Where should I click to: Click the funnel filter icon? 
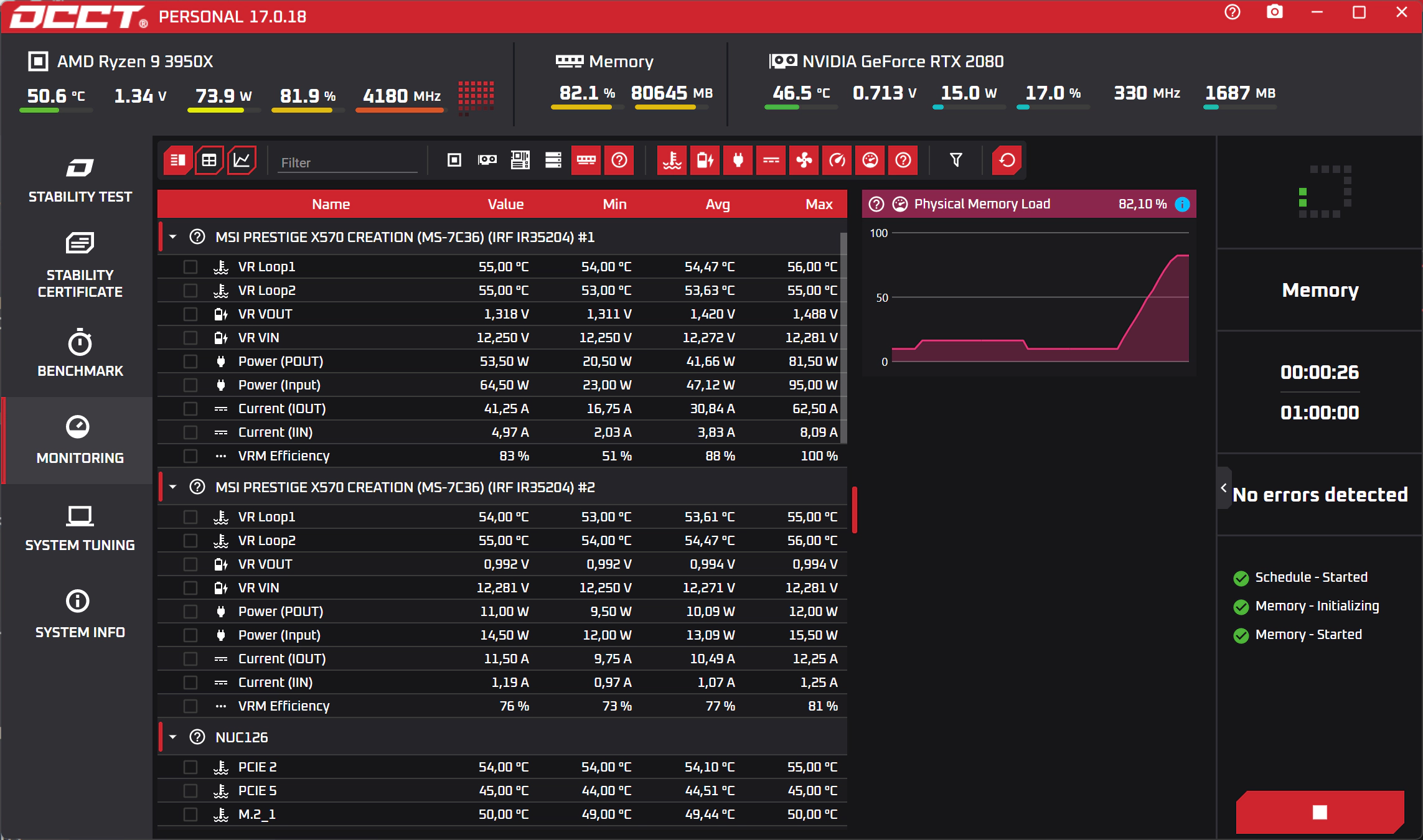(956, 161)
